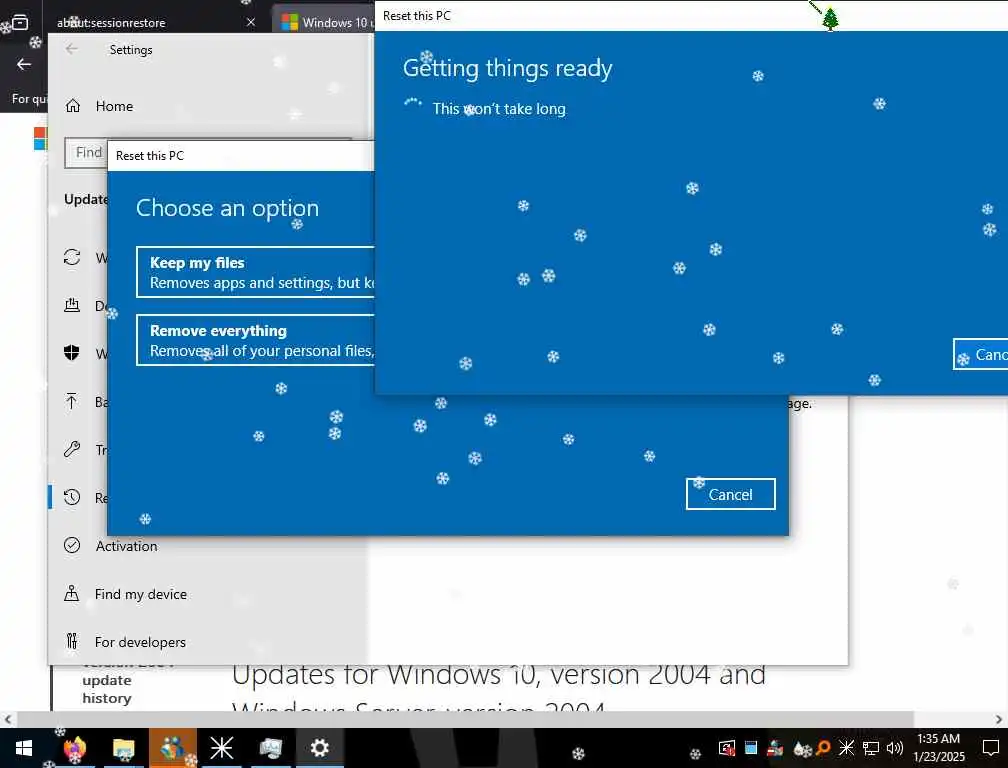
Task: Open the Settings gear in the taskbar
Action: click(320, 748)
